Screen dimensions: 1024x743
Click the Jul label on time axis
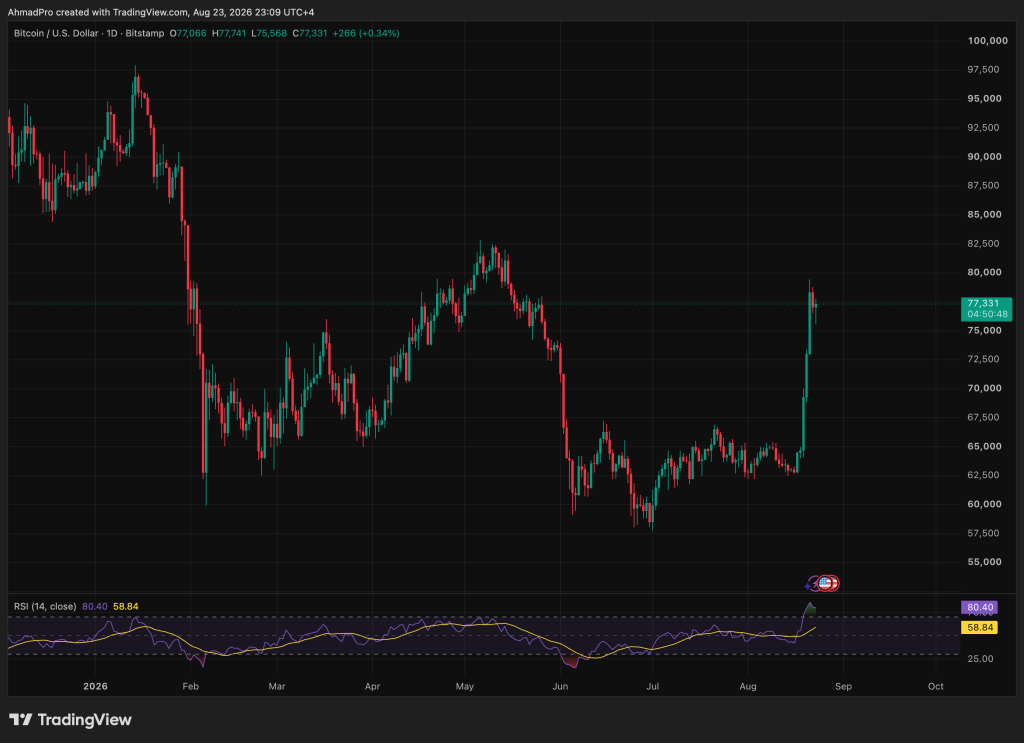(x=652, y=686)
